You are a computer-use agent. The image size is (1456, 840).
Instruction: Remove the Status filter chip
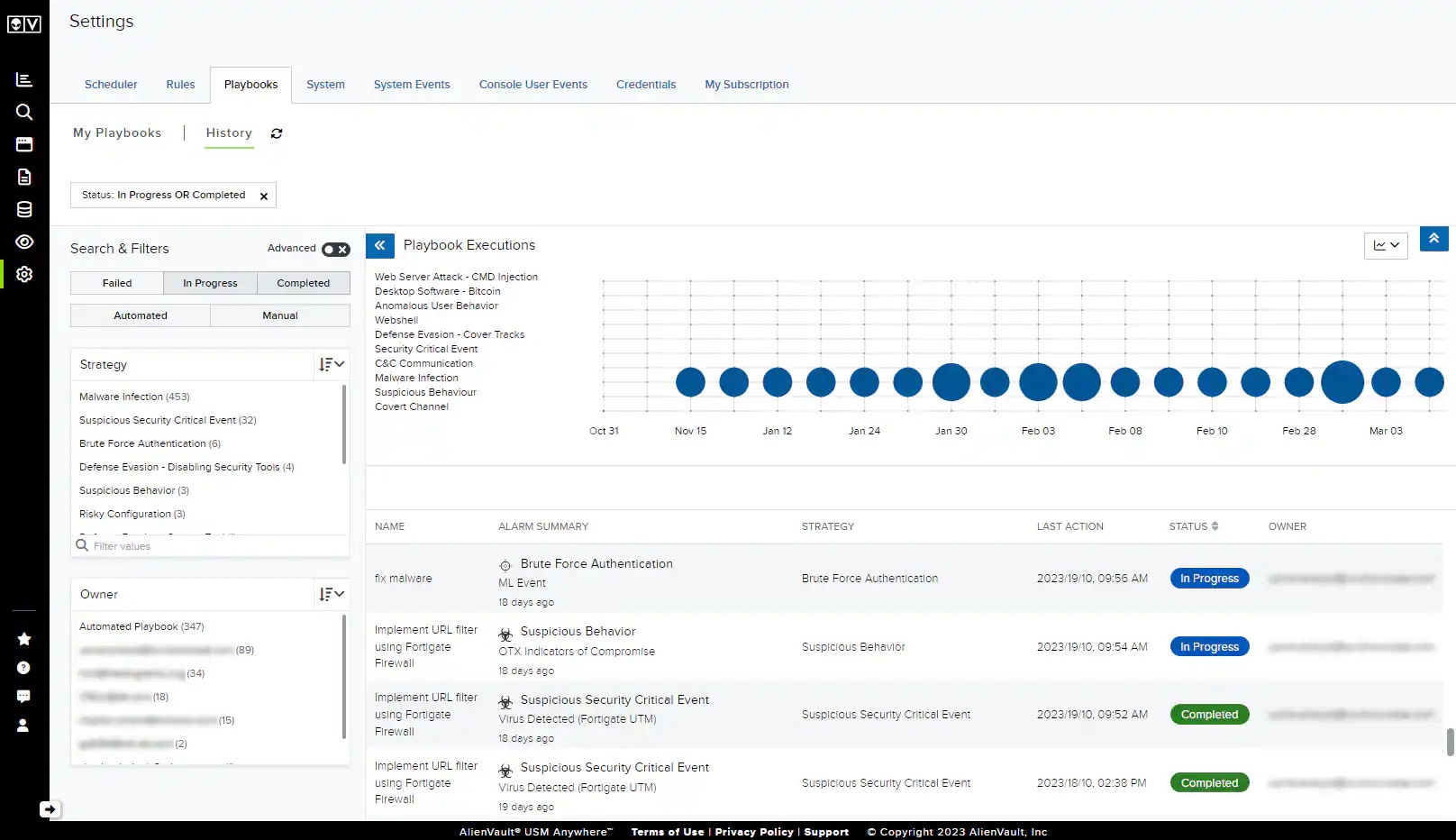[x=264, y=196]
